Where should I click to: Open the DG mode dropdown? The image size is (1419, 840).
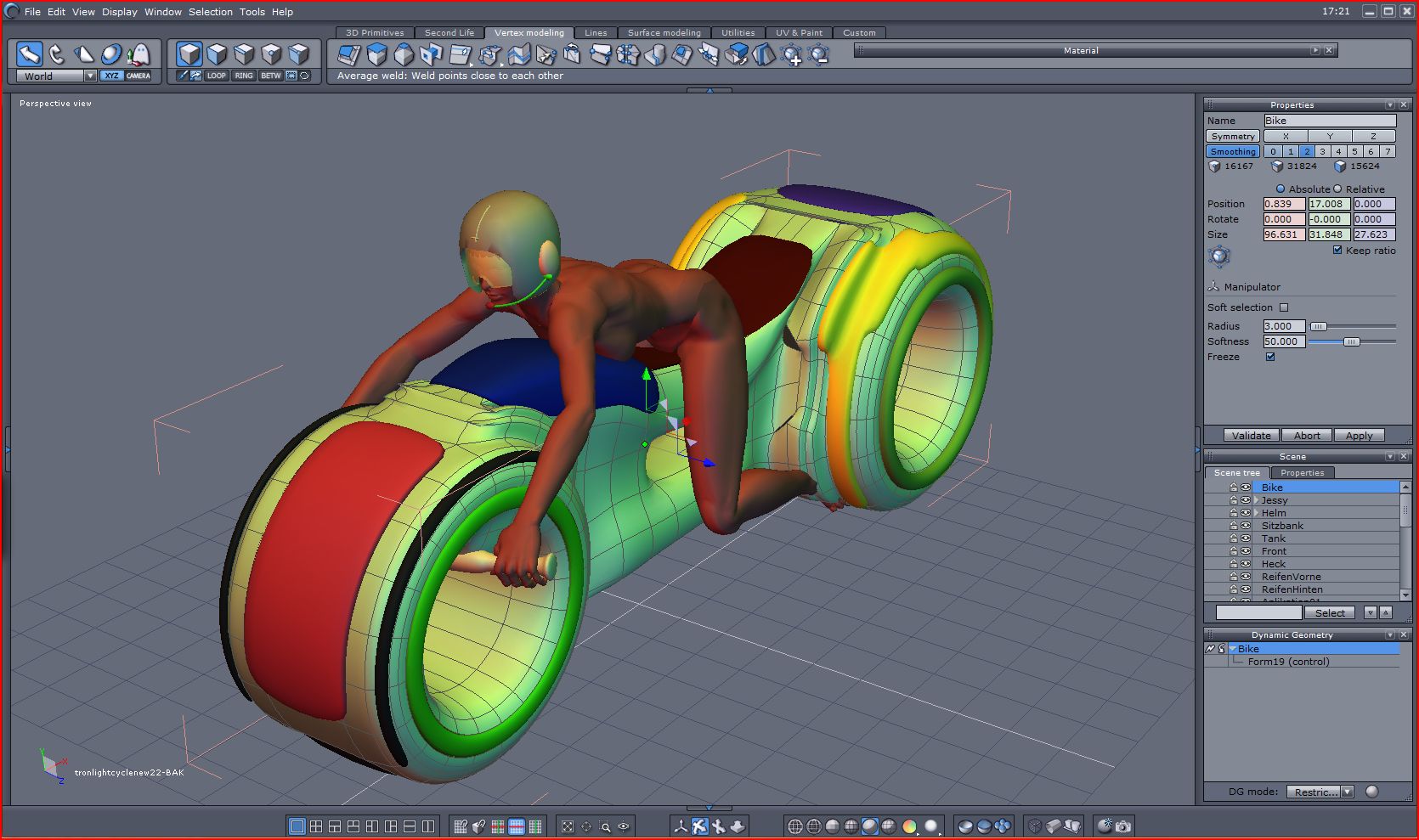1347,792
